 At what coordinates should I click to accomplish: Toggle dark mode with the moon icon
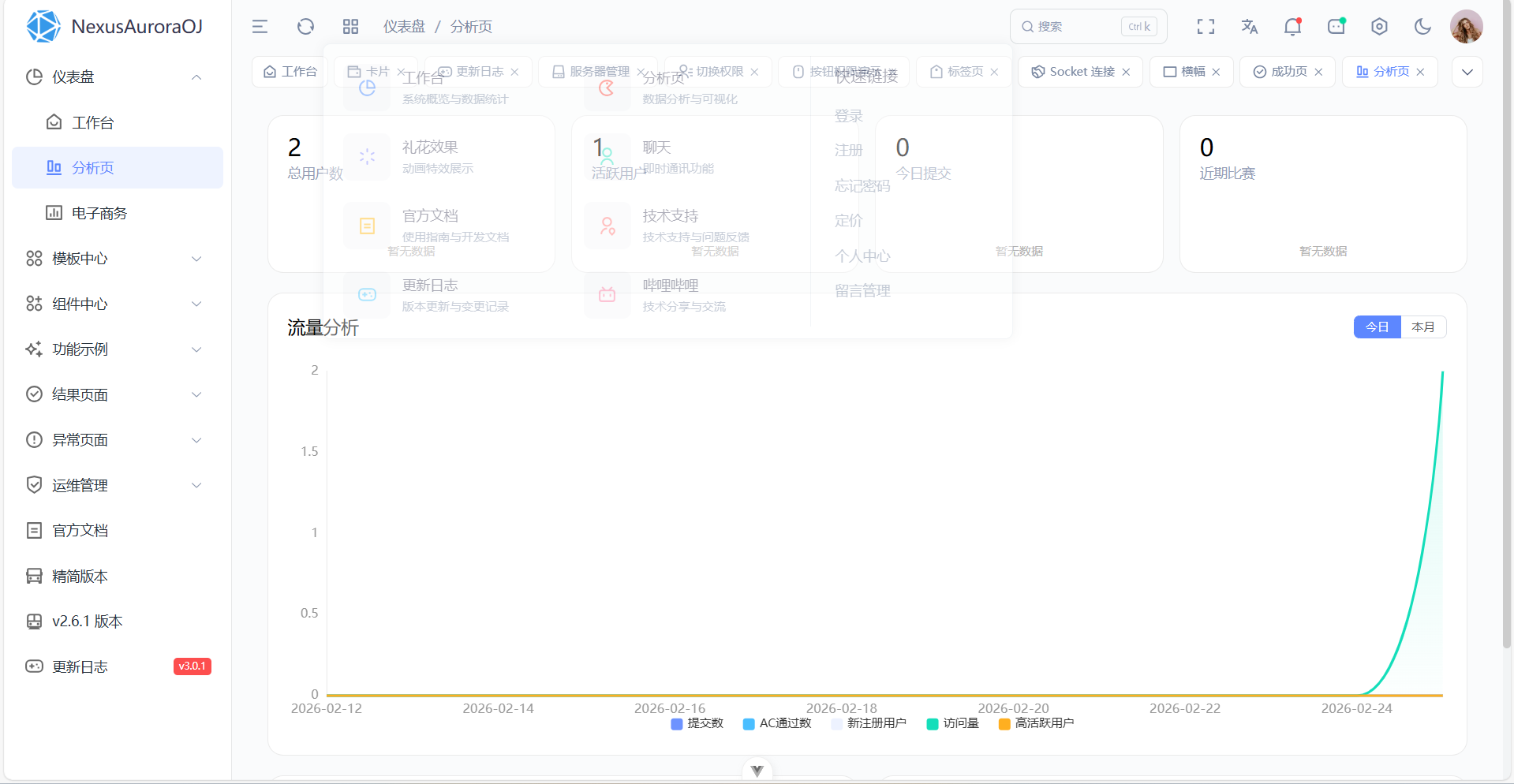1422,26
